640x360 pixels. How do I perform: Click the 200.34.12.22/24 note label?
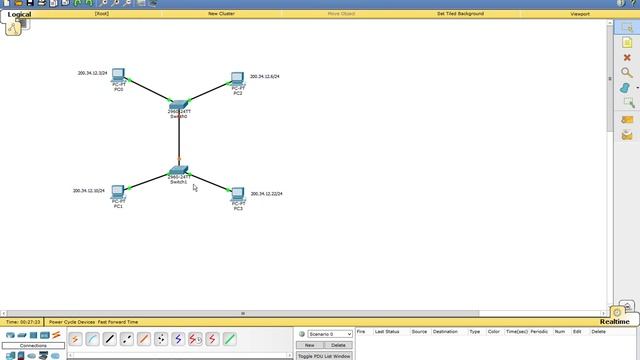tap(266, 193)
